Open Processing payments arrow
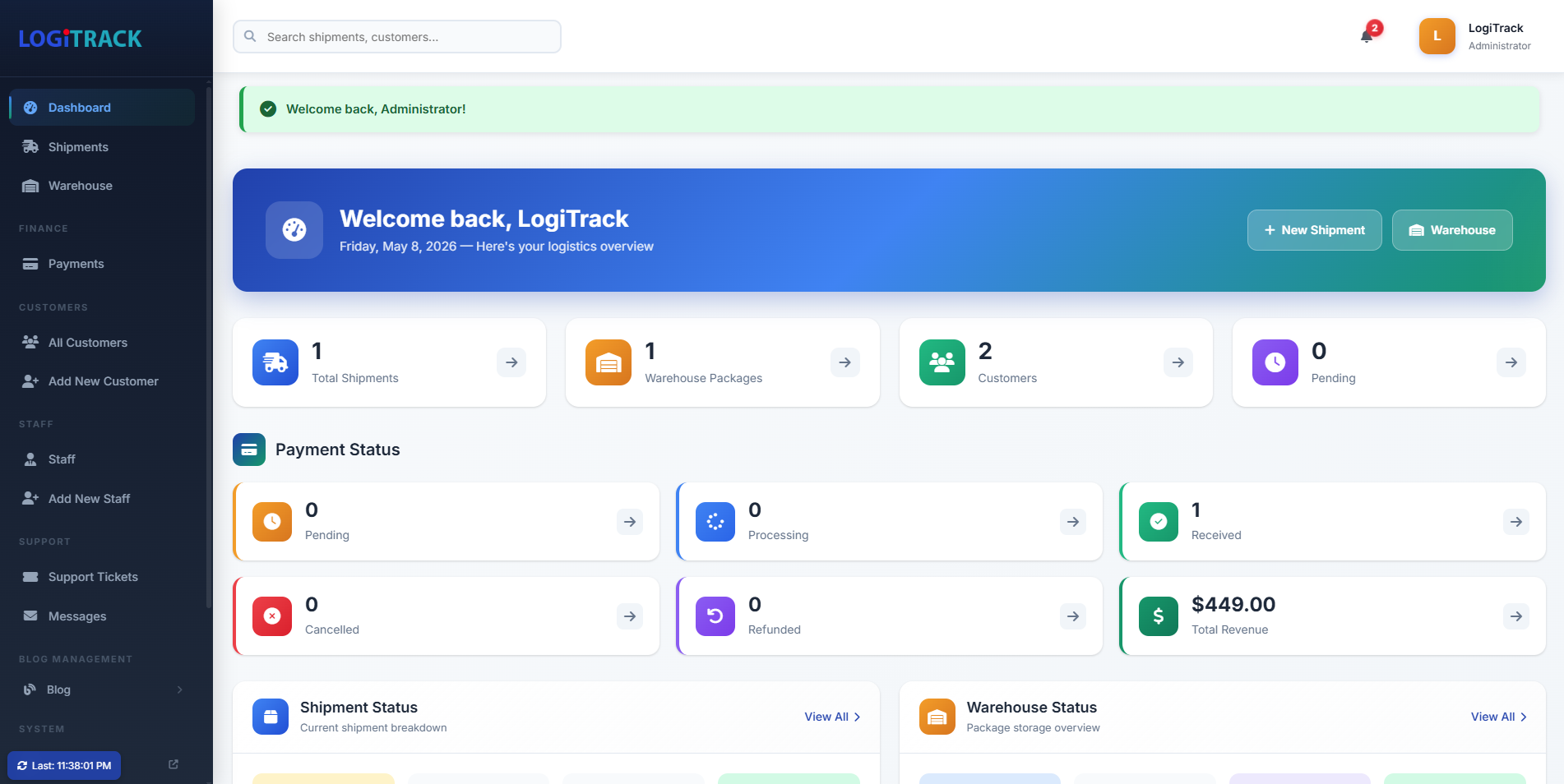 tap(1073, 522)
